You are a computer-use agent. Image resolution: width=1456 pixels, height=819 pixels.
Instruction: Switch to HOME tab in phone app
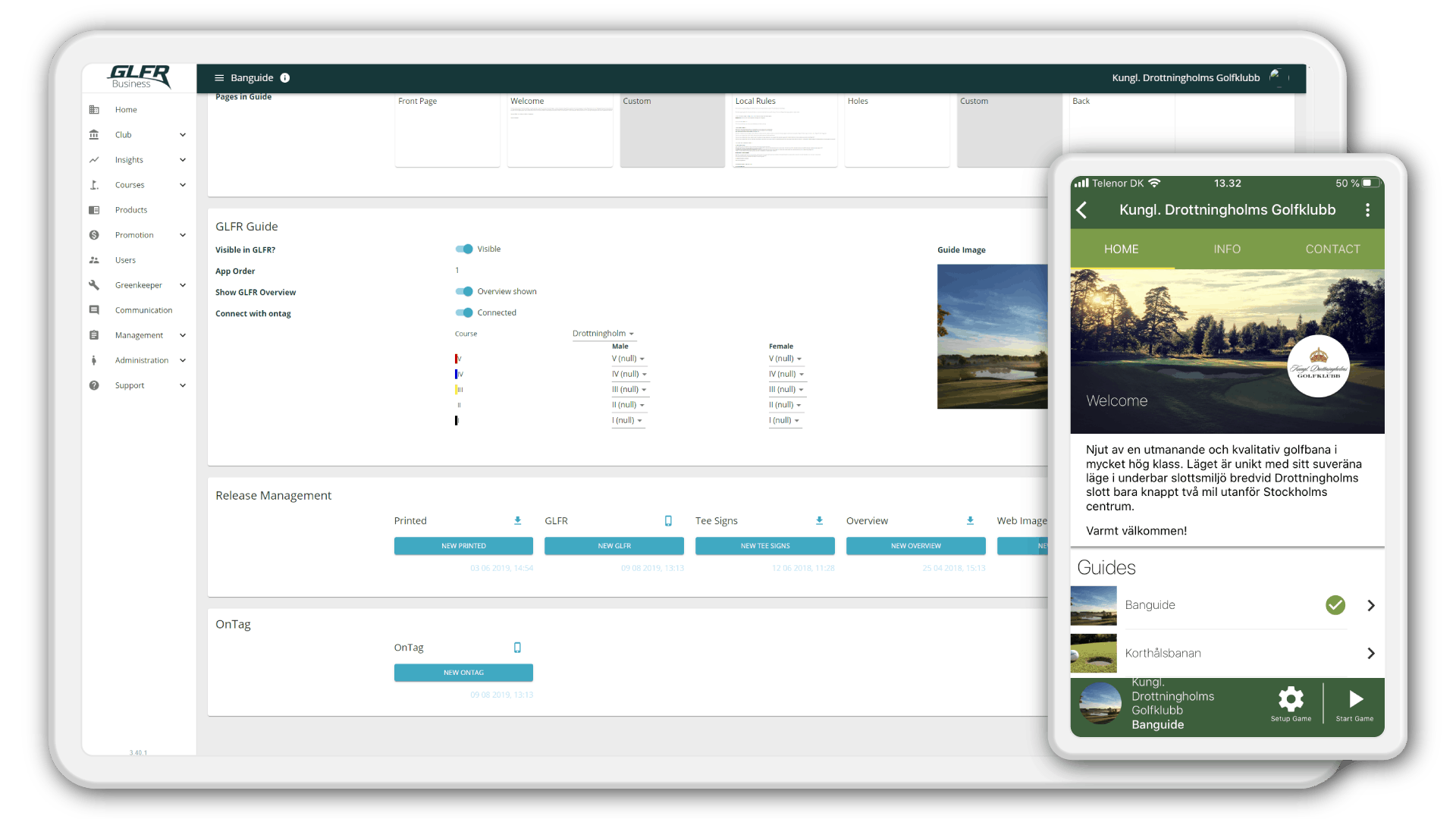[x=1122, y=249]
